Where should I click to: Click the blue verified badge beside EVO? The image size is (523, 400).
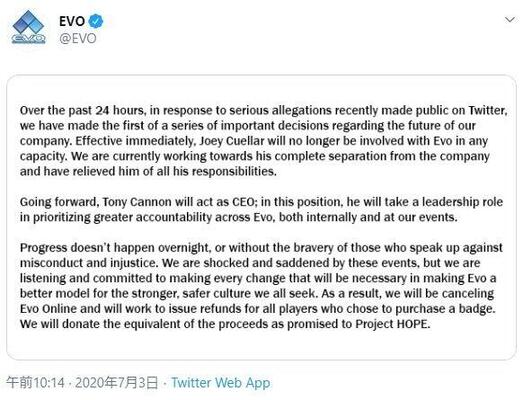[x=96, y=21]
